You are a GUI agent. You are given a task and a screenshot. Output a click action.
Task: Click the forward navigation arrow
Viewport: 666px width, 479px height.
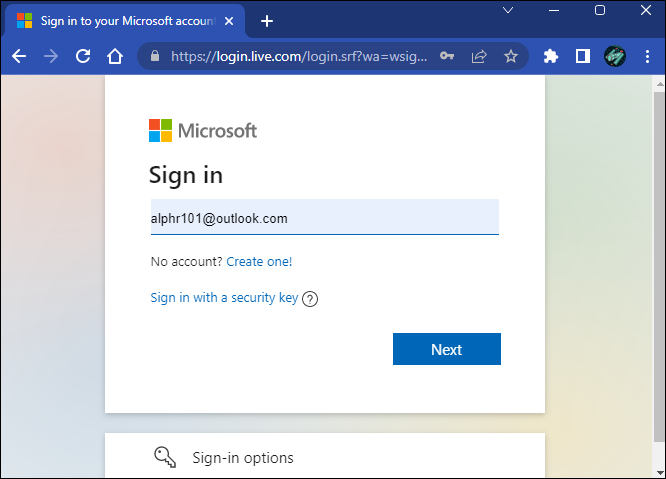(x=51, y=56)
